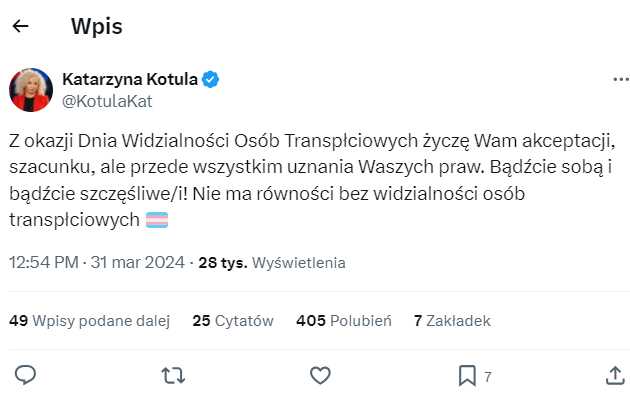The width and height of the screenshot is (630, 398).
Task: Open the Katarzyna Kotula display name link
Action: (x=130, y=79)
